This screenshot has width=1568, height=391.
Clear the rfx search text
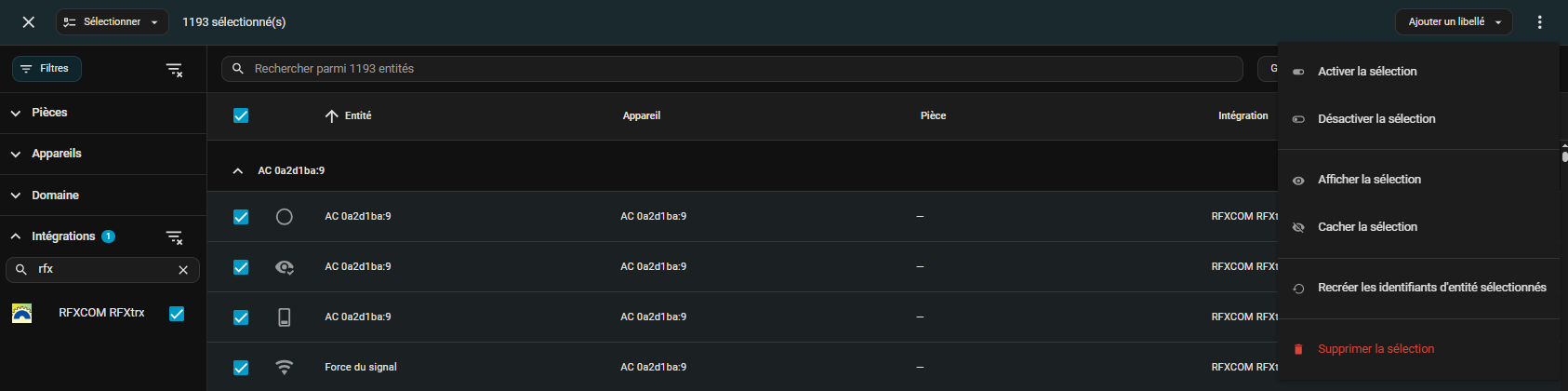(x=183, y=270)
